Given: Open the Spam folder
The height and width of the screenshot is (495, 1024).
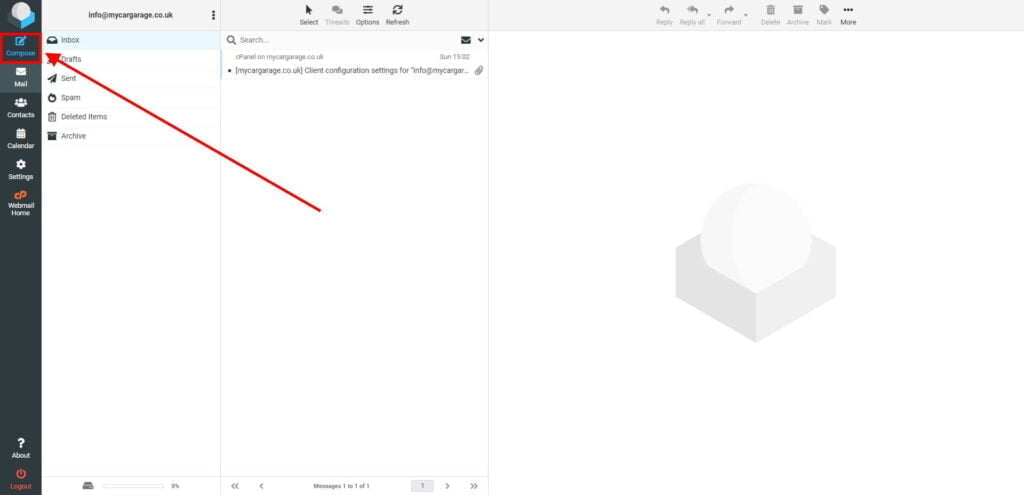Looking at the screenshot, I should pos(131,97).
